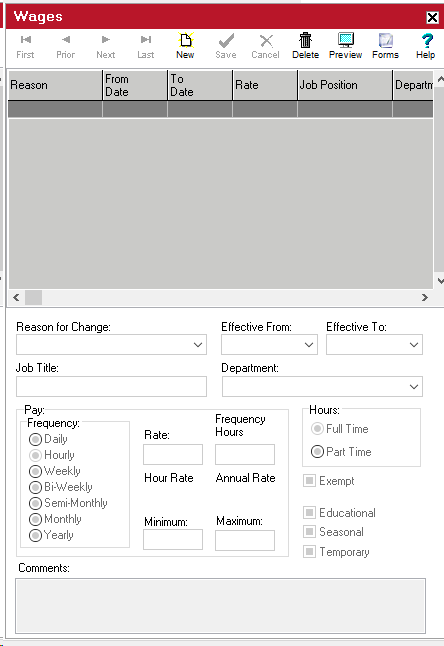This screenshot has width=444, height=646.
Task: Select Bi-Weekly pay frequency
Action: pyautogui.click(x=35, y=487)
